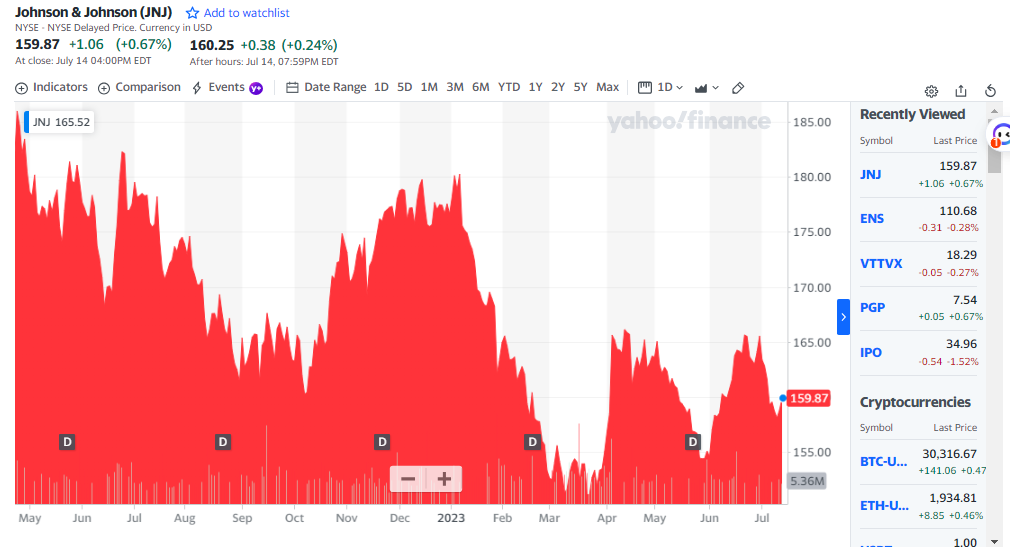This screenshot has width=1010, height=547.
Task: Open the Comparison plus icon
Action: coord(104,88)
